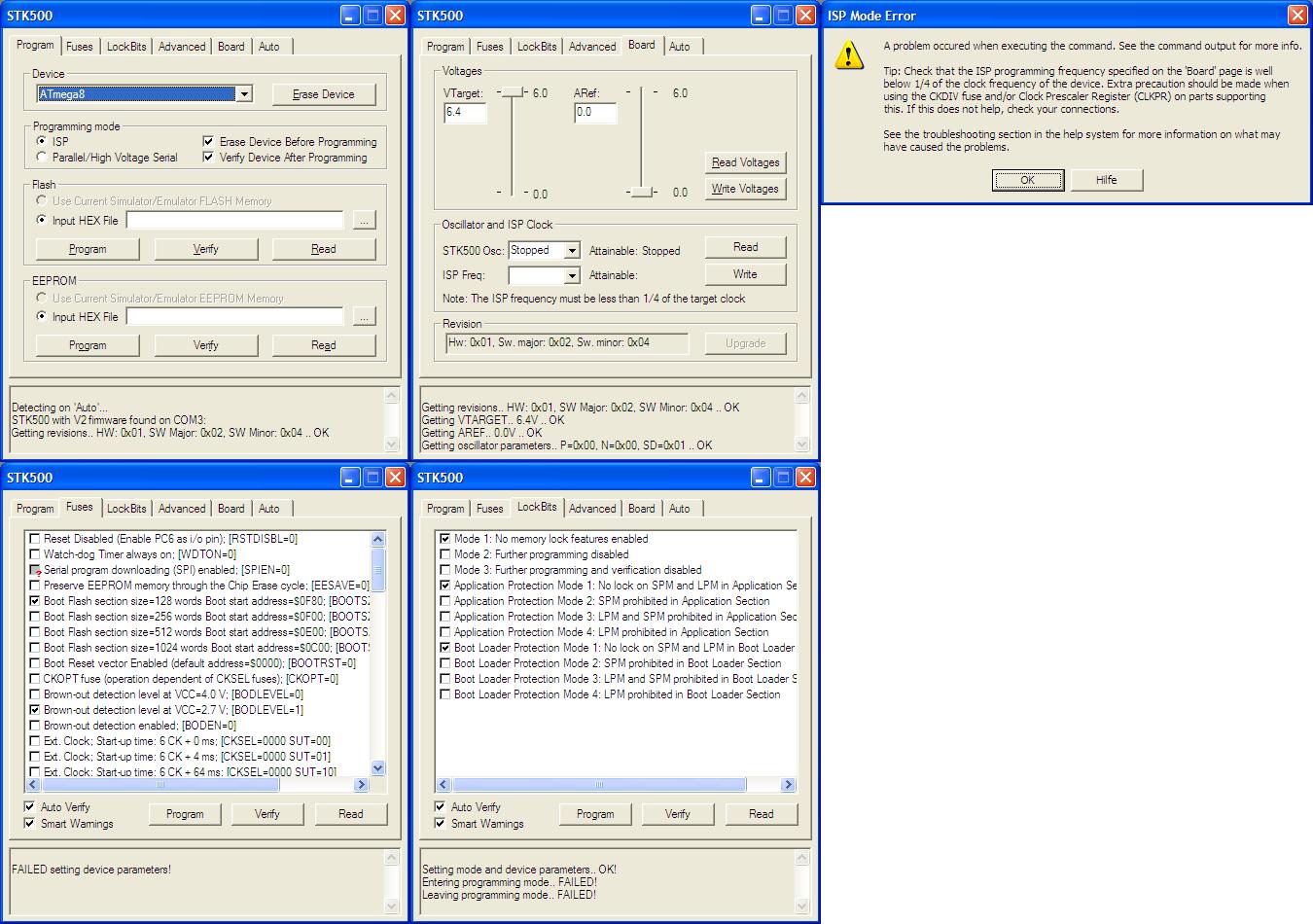Click fuse list horizontal scroll right arrow
1313x924 pixels.
362,785
